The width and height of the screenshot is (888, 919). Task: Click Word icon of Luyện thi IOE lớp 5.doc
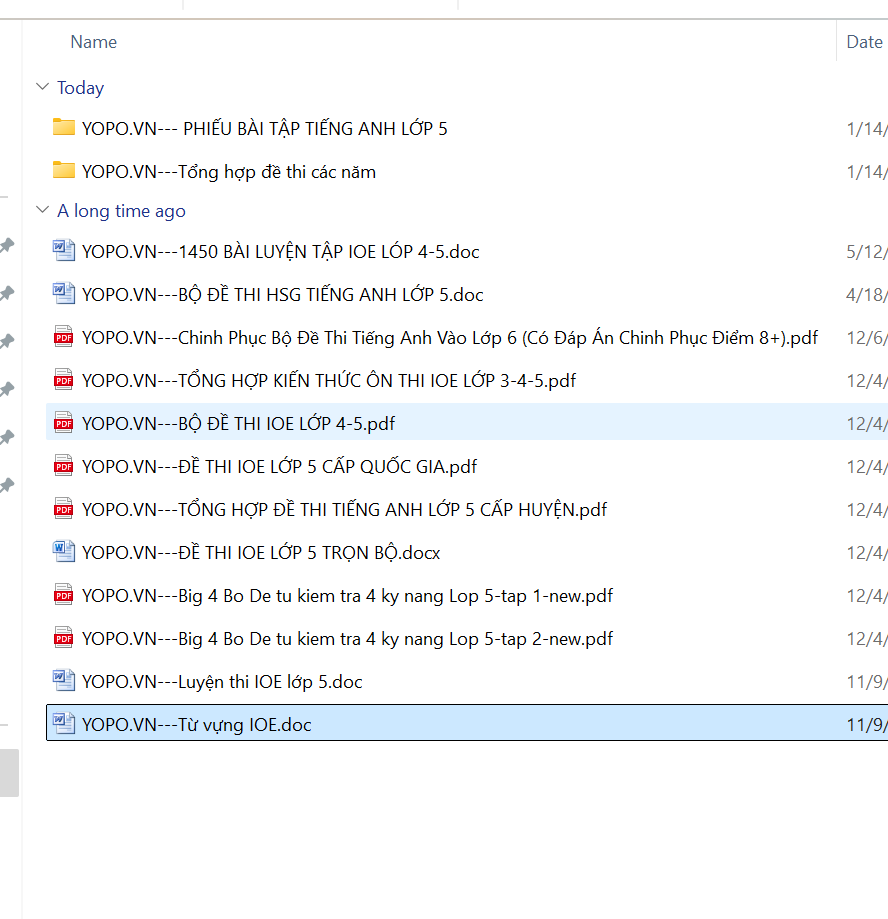(x=64, y=681)
